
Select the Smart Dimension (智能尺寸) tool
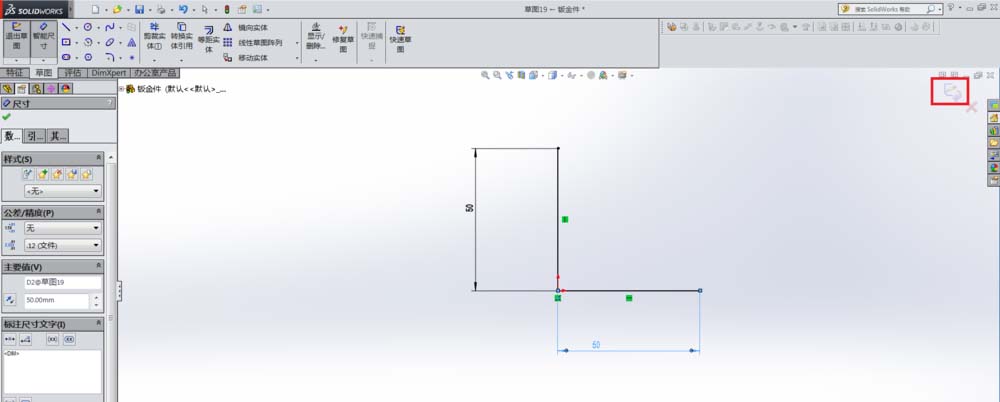[x=43, y=37]
